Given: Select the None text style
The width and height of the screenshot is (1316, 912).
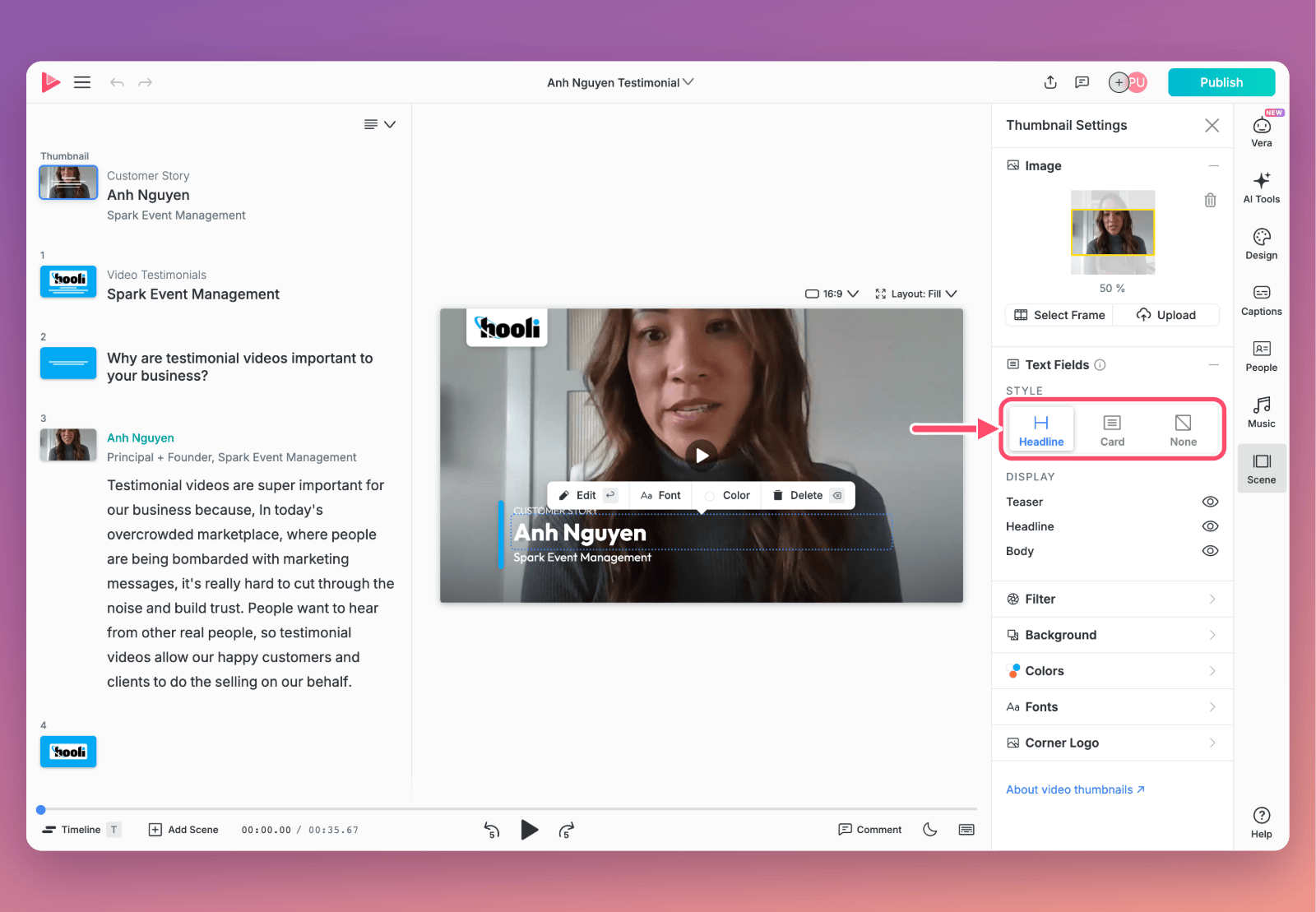Looking at the screenshot, I should (x=1183, y=430).
